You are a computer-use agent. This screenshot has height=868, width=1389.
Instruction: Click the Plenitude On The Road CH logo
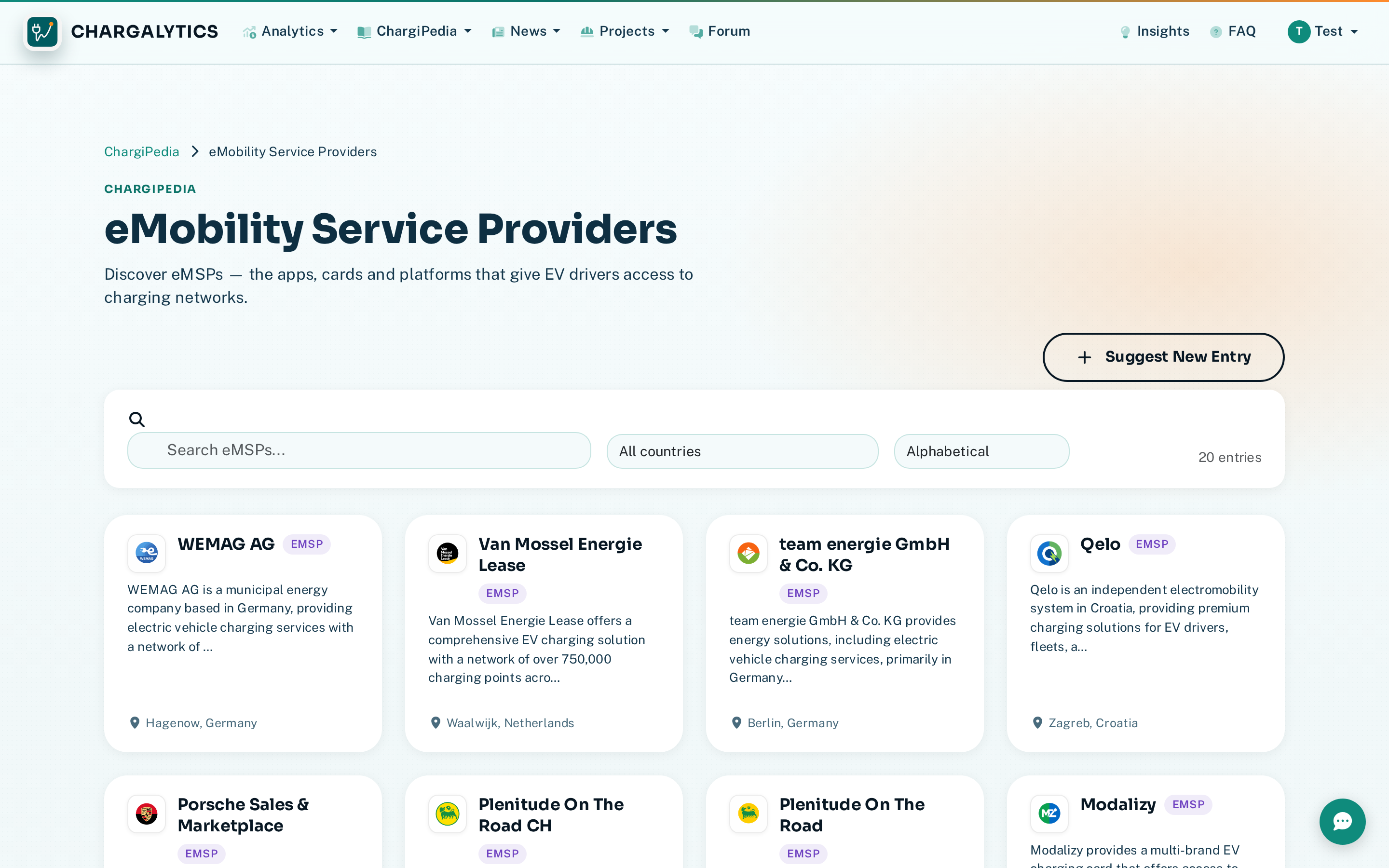[447, 814]
